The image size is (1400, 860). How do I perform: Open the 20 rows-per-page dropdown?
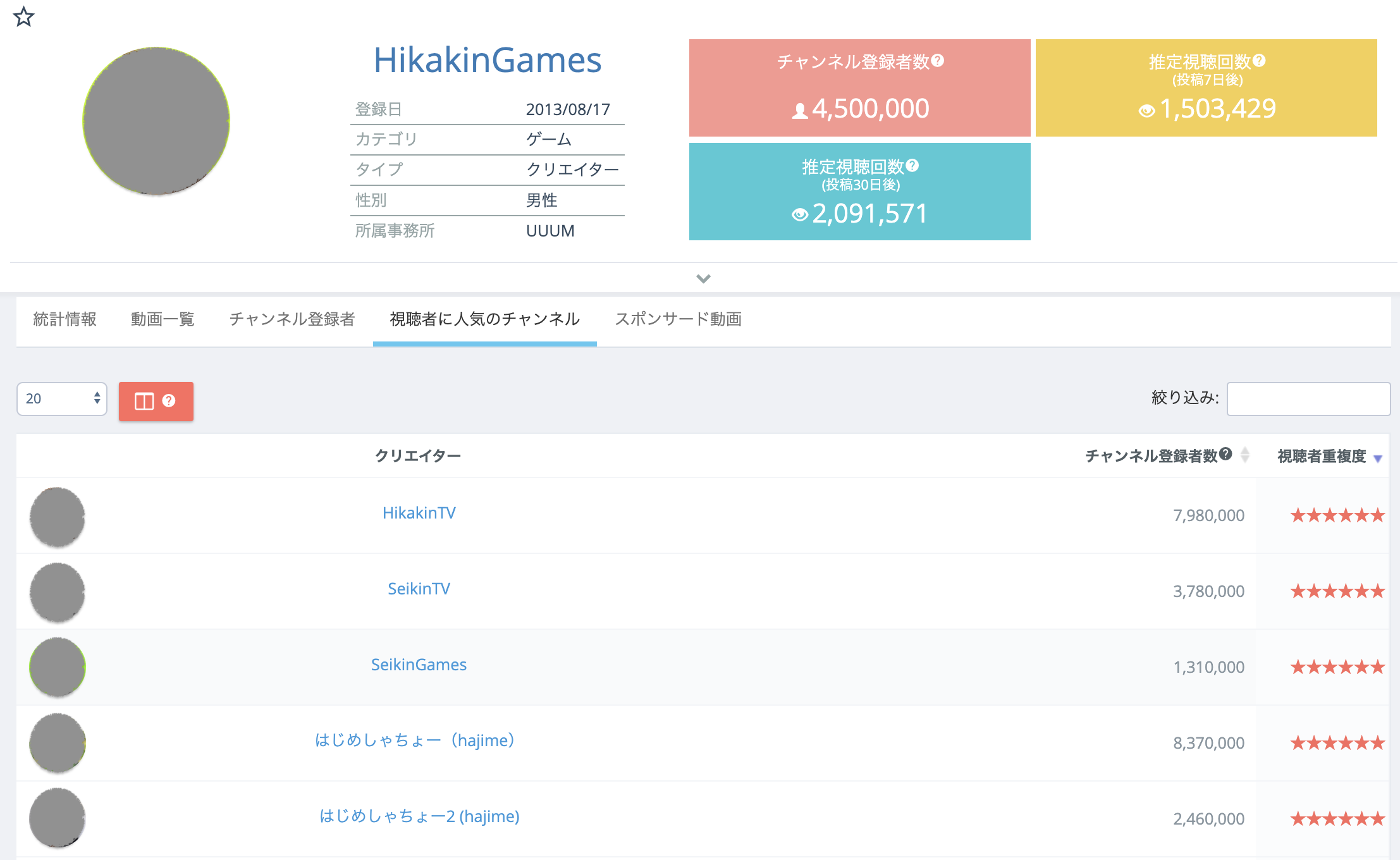pyautogui.click(x=62, y=398)
